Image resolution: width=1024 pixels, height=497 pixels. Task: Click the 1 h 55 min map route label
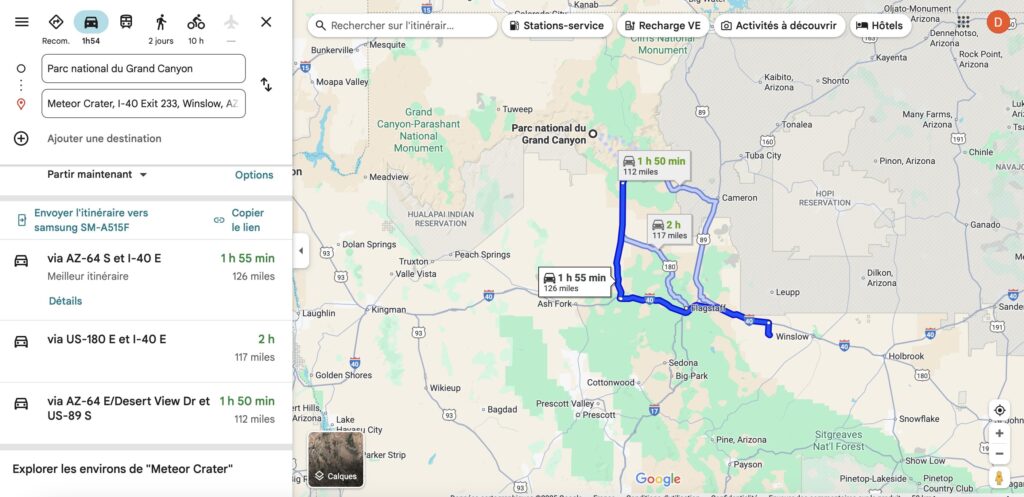pos(575,282)
